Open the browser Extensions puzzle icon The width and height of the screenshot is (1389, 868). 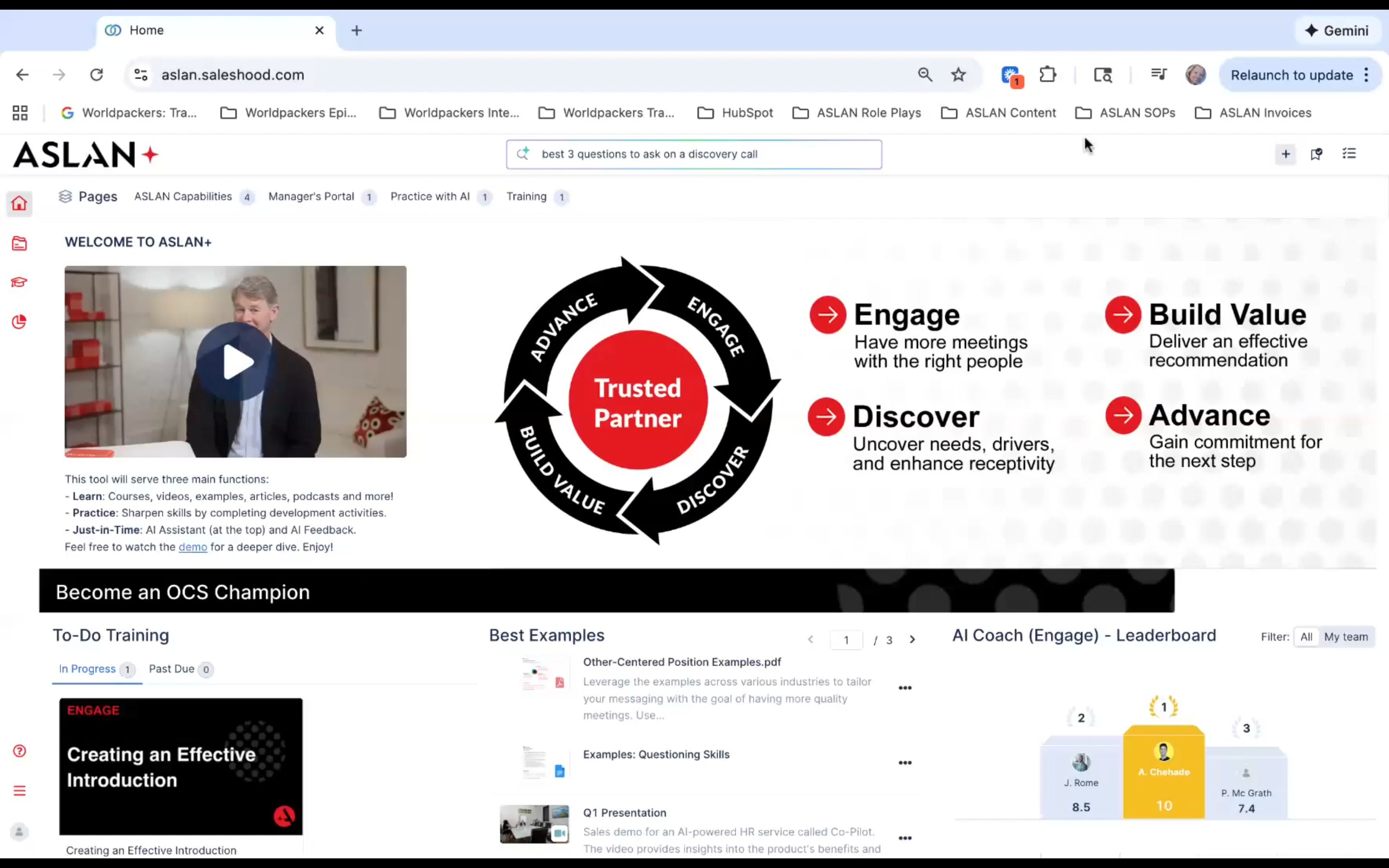tap(1048, 75)
